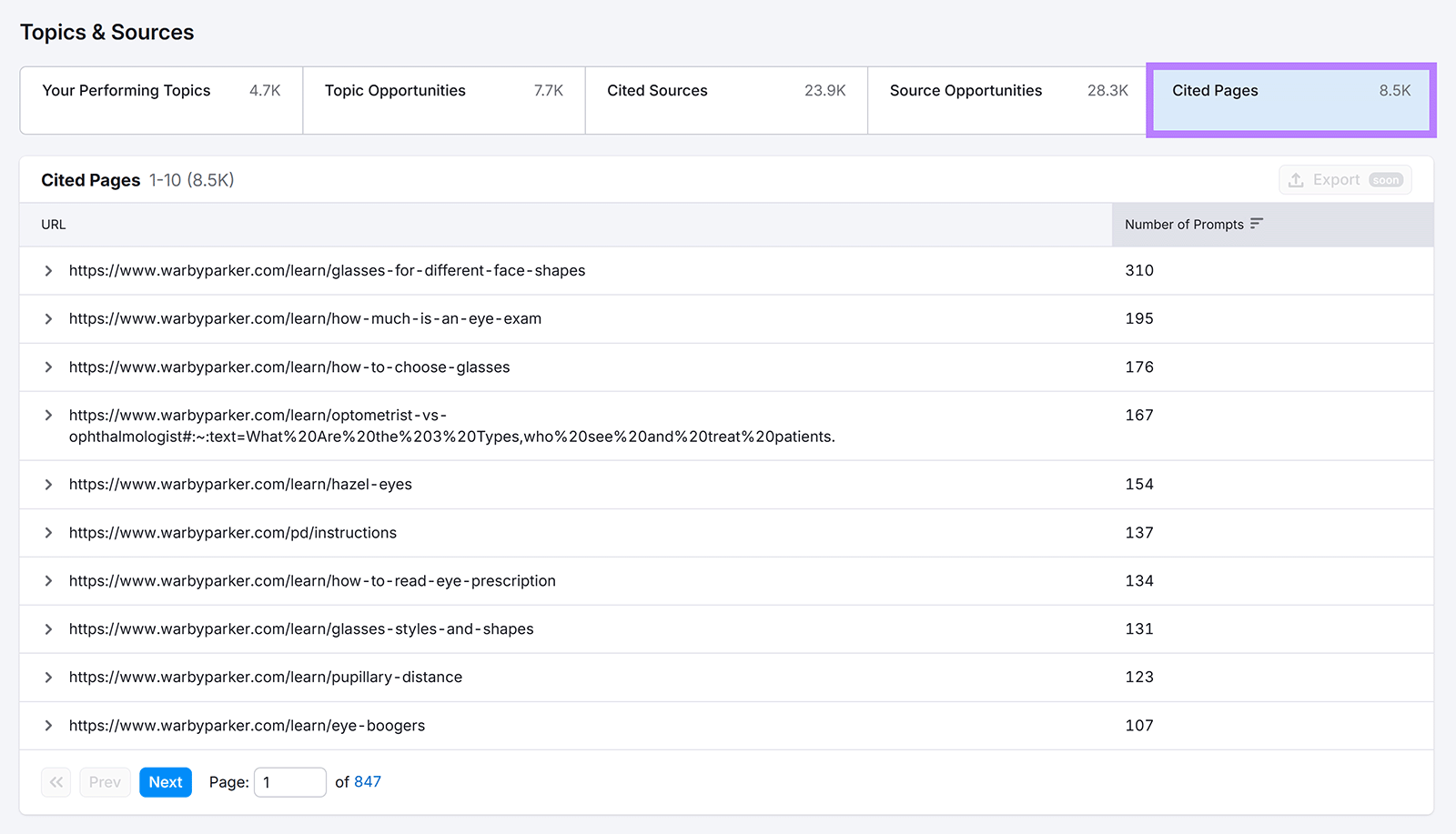Click the double-arrow first page icon
Viewport: 1456px width, 834px height.
pos(56,782)
